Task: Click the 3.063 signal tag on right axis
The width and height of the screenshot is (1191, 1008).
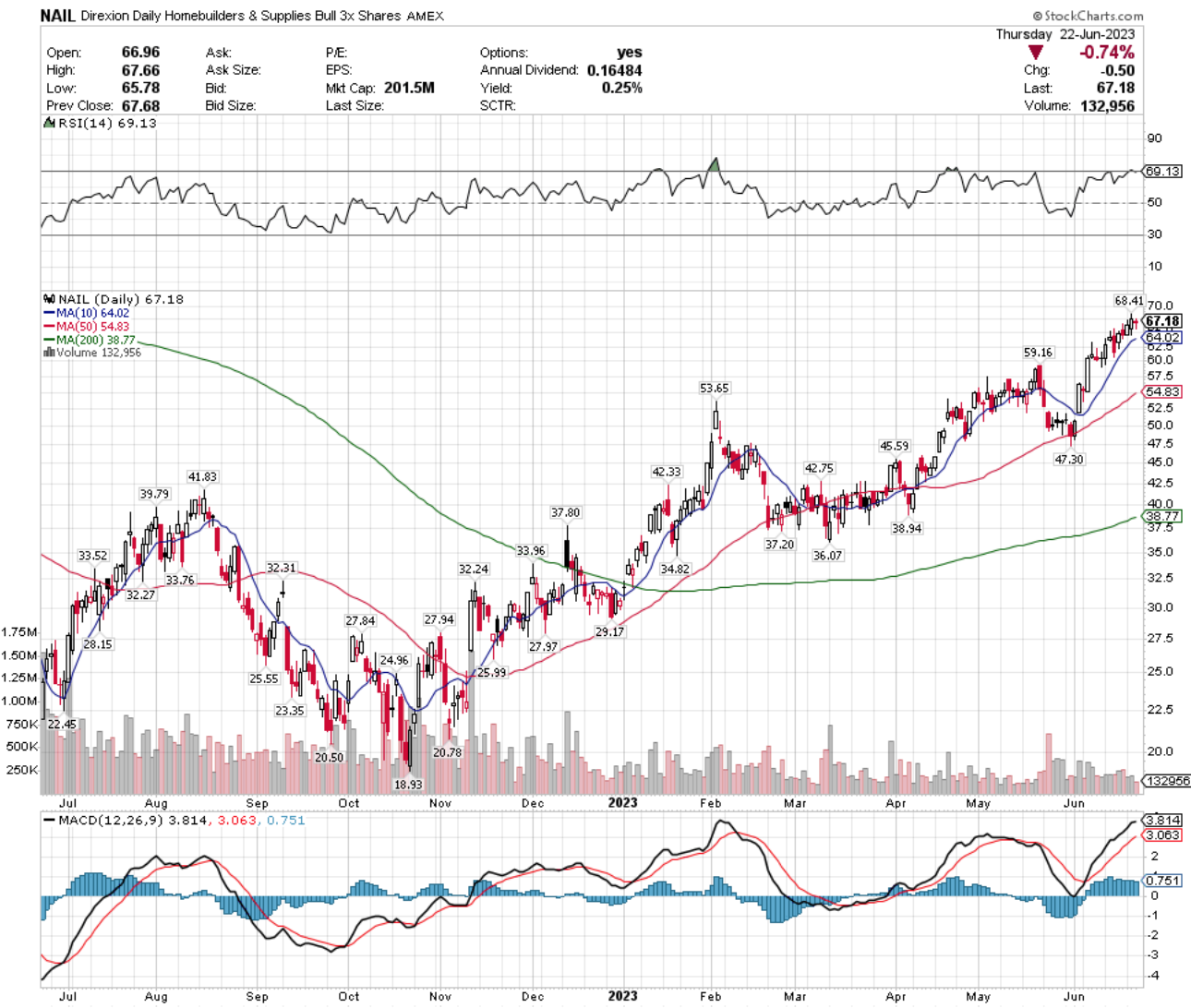Action: pyautogui.click(x=1163, y=834)
